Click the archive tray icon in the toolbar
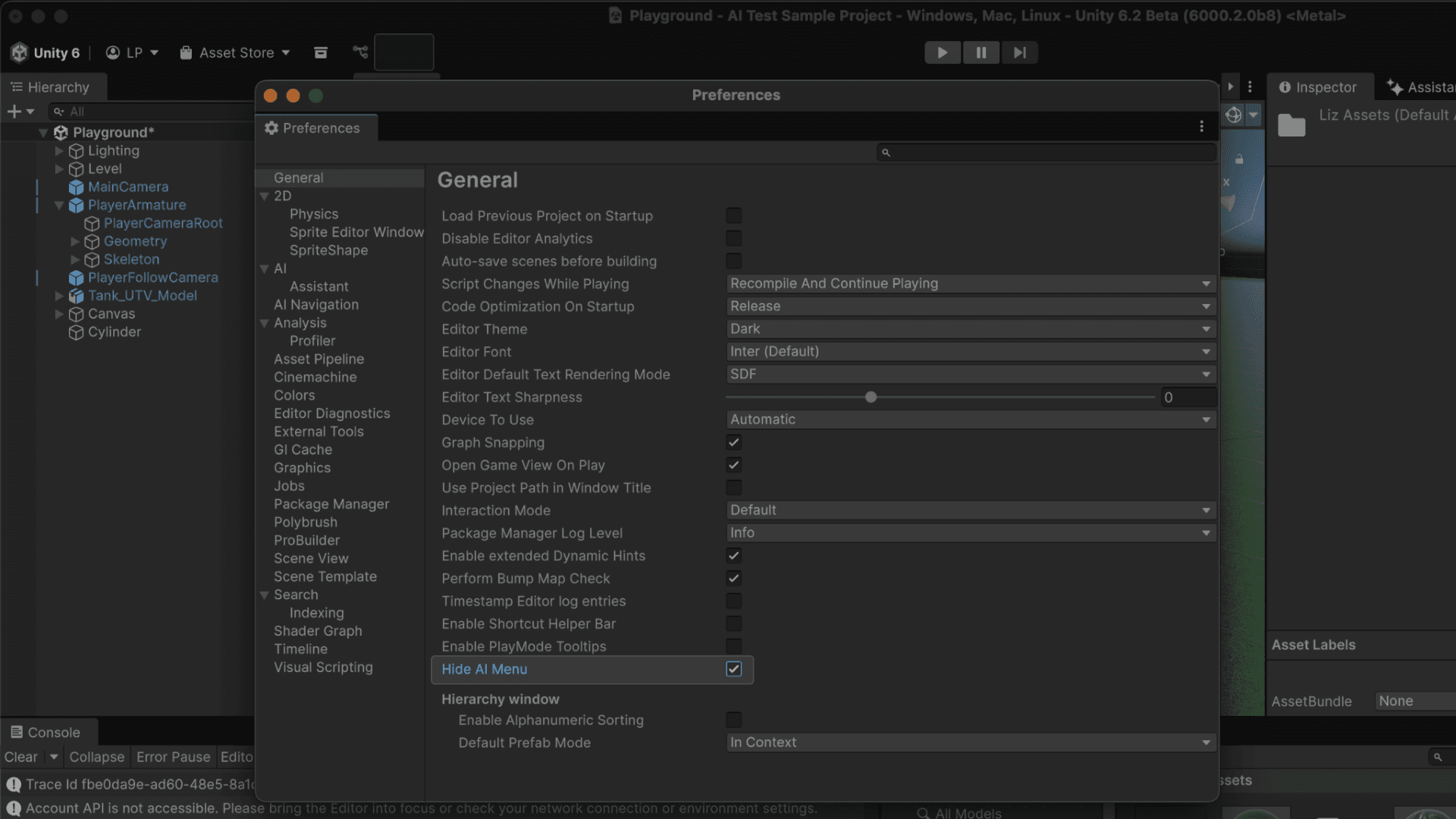This screenshot has height=819, width=1456. pyautogui.click(x=321, y=52)
